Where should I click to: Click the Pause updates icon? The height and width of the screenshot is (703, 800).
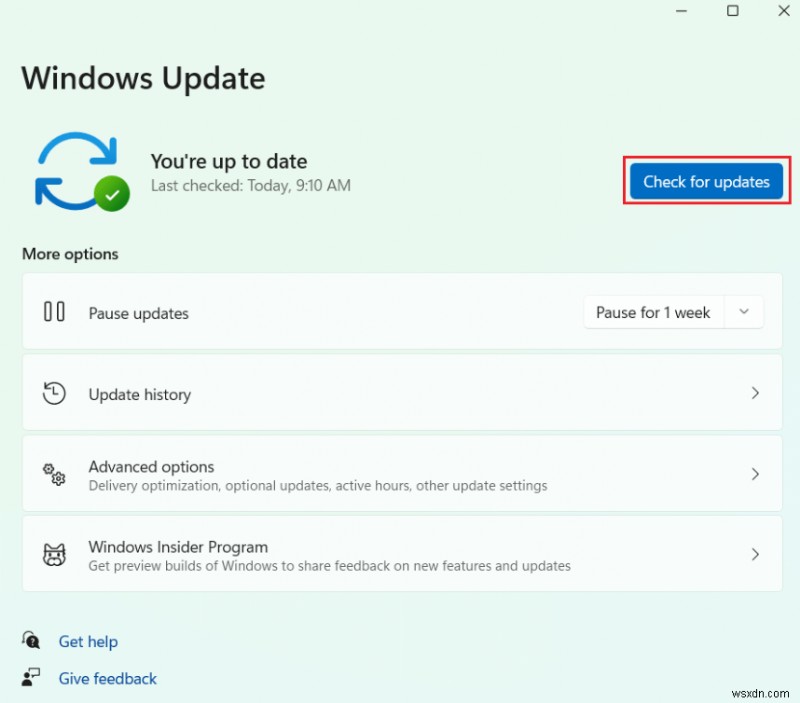[54, 311]
